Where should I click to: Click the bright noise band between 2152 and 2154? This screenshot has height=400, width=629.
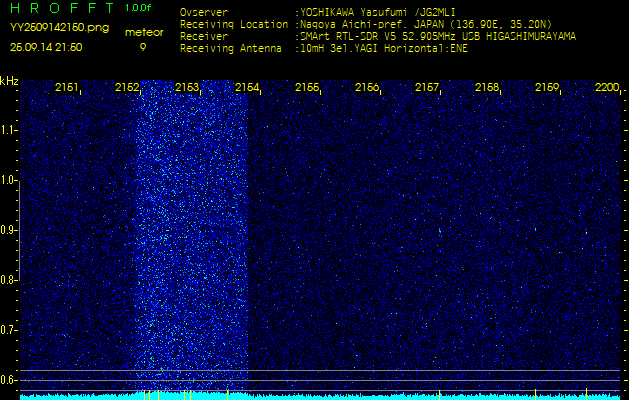pos(193,235)
